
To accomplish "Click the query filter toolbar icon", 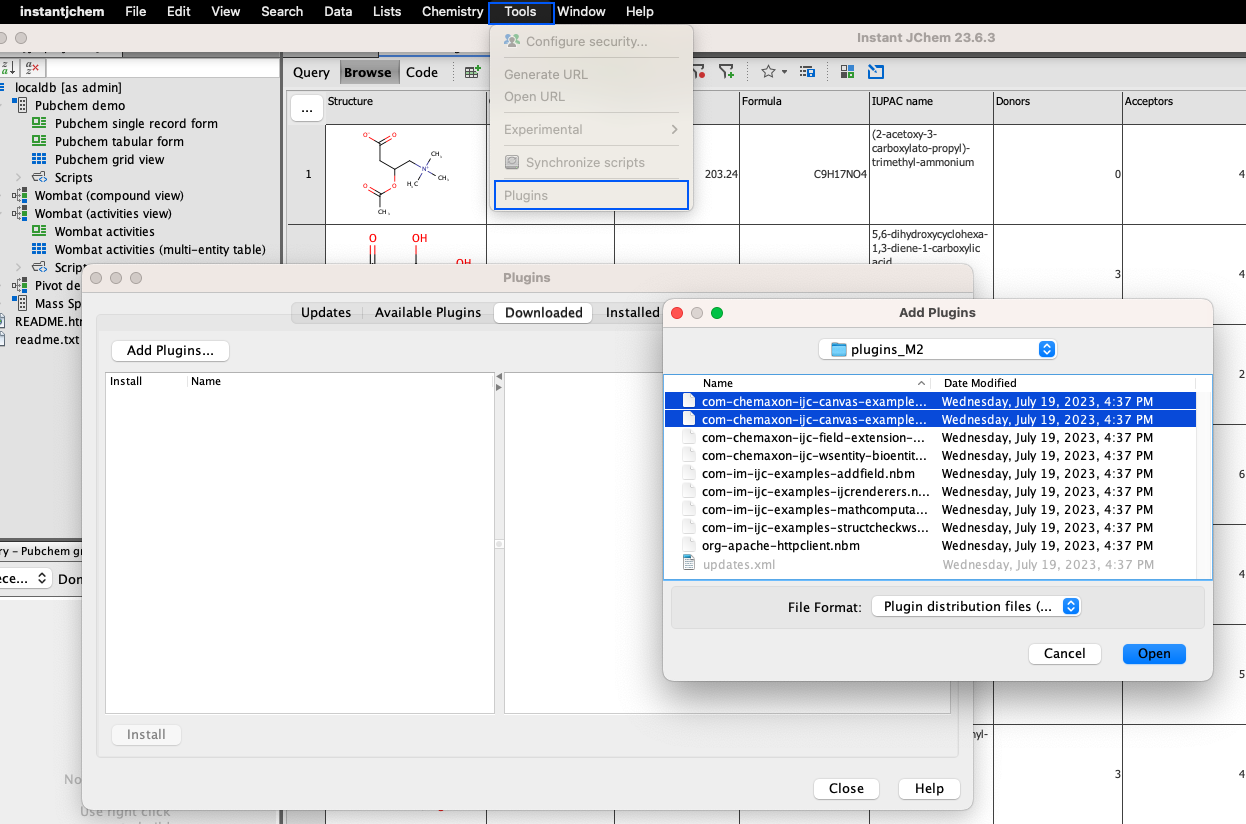I will coord(698,71).
